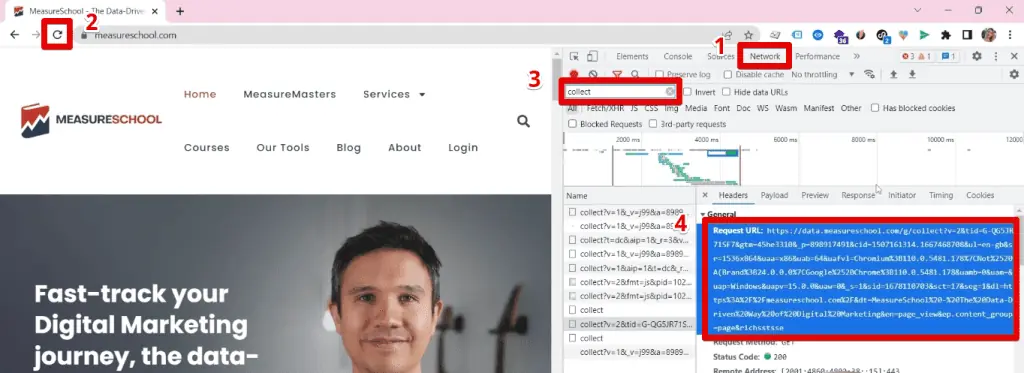Open the MeasureMasters link on the website
The width and height of the screenshot is (1024, 373).
[x=289, y=94]
